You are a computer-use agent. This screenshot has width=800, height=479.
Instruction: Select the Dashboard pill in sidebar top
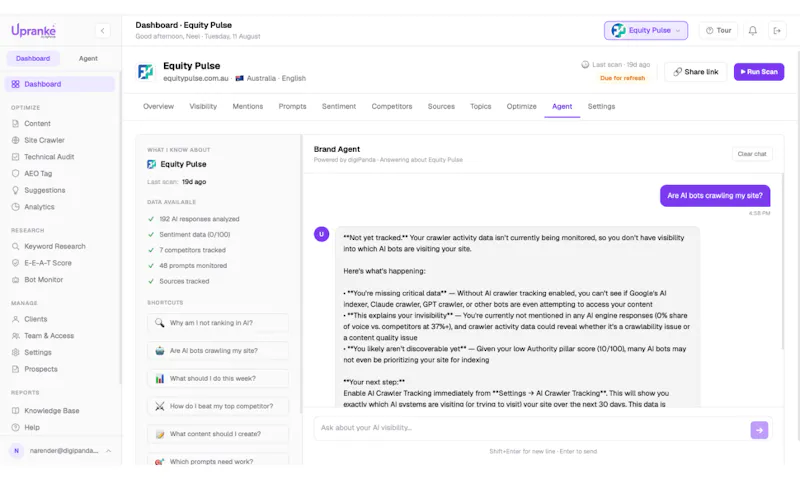pyautogui.click(x=33, y=59)
